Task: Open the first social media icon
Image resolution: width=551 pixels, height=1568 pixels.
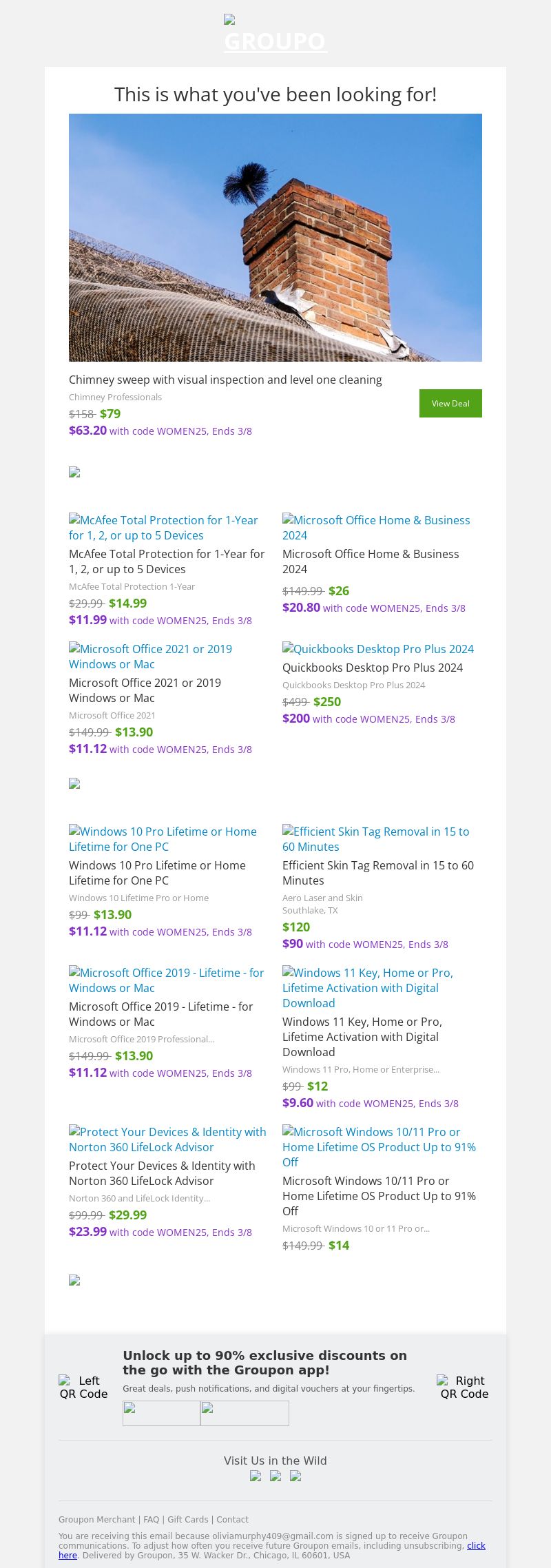Action: (256, 1476)
